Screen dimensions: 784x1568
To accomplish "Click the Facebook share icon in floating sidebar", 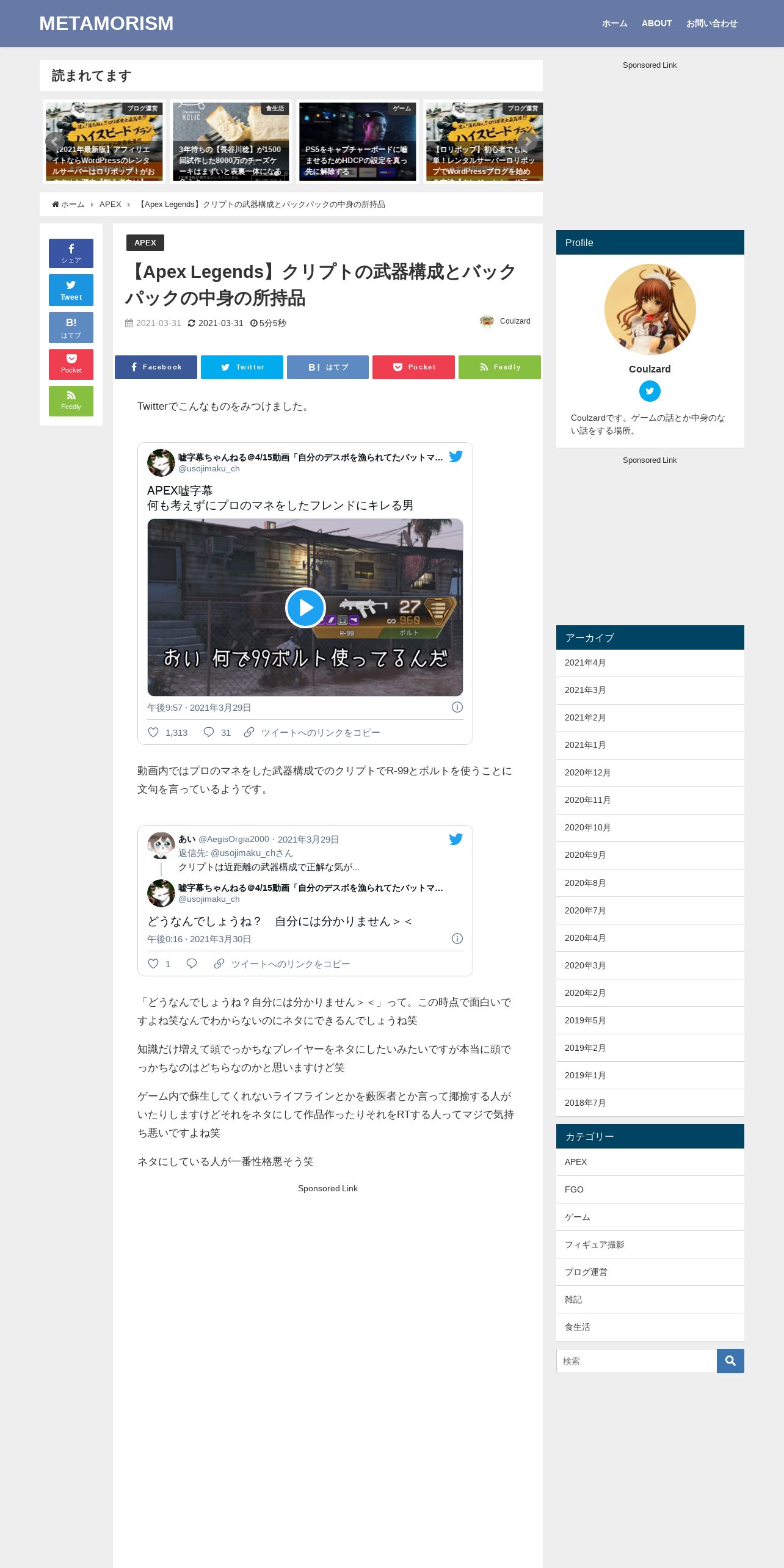I will point(71,253).
